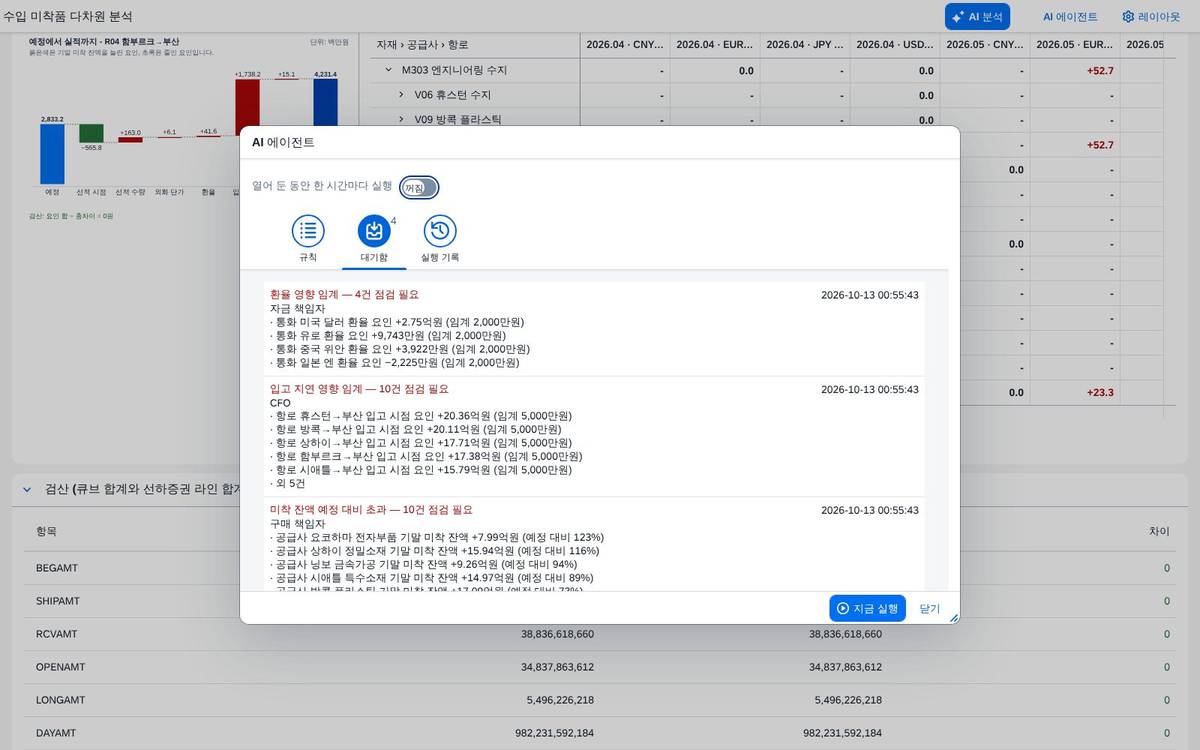Click the 자재 › 공급사 › 항로 header
The width and height of the screenshot is (1200, 750).
[422, 44]
